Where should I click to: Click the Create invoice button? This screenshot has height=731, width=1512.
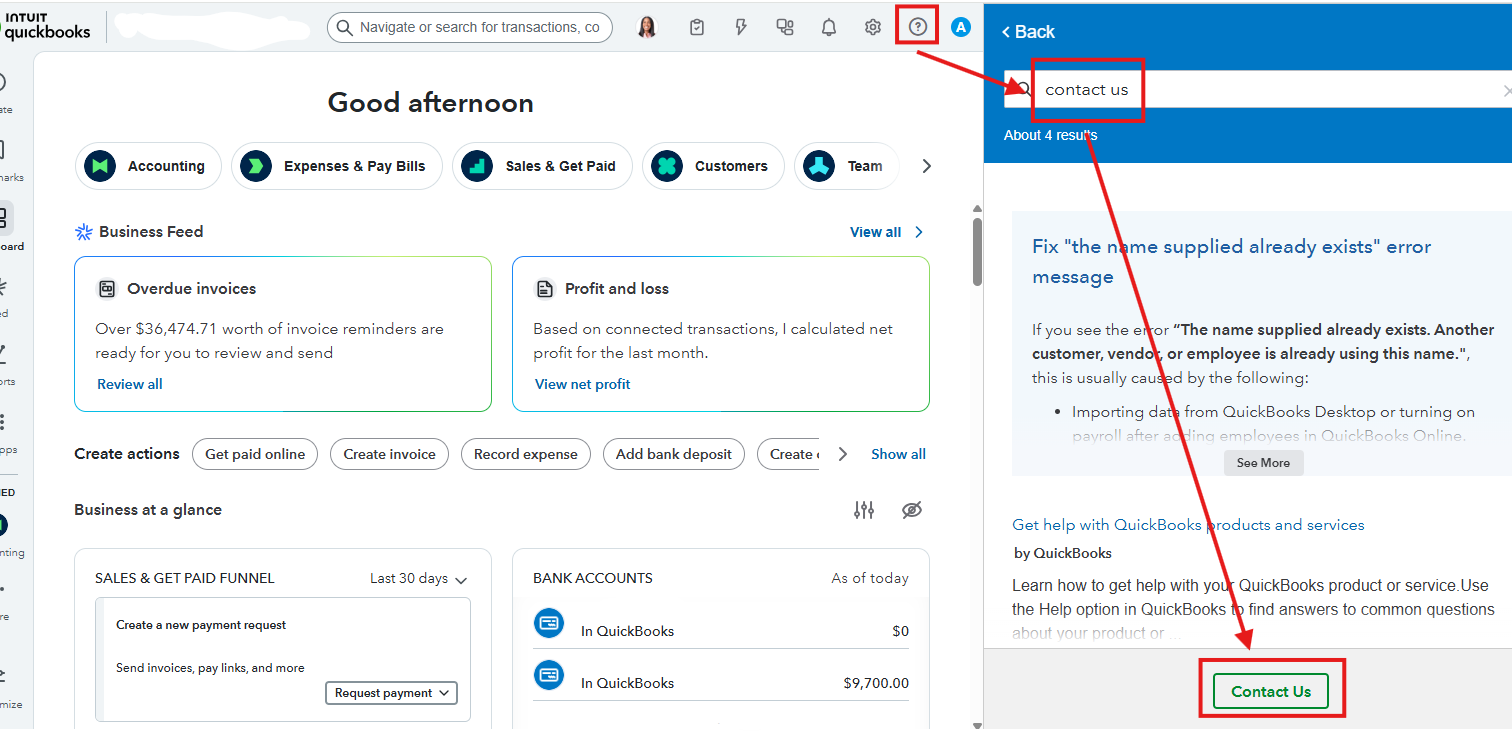390,454
